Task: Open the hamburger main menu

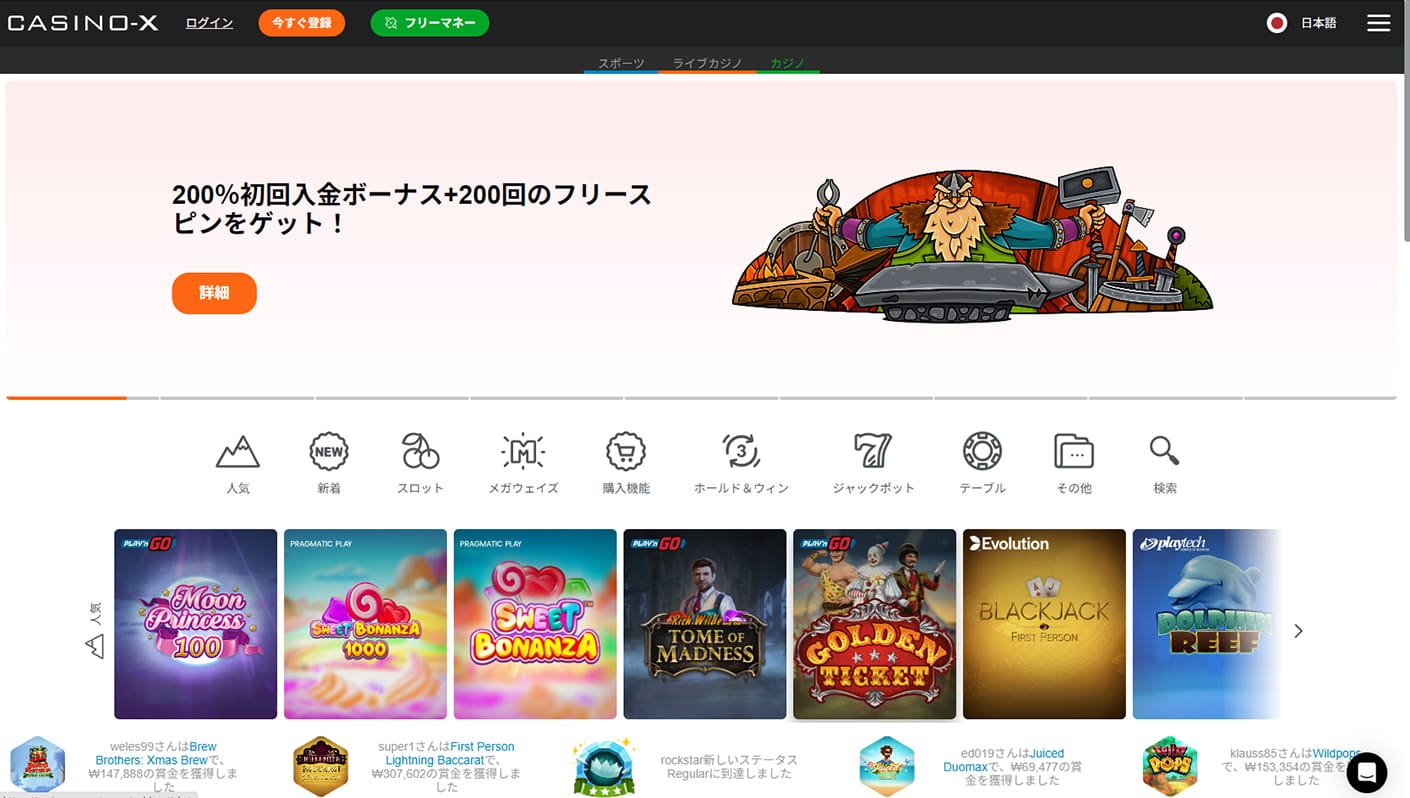Action: pyautogui.click(x=1379, y=23)
